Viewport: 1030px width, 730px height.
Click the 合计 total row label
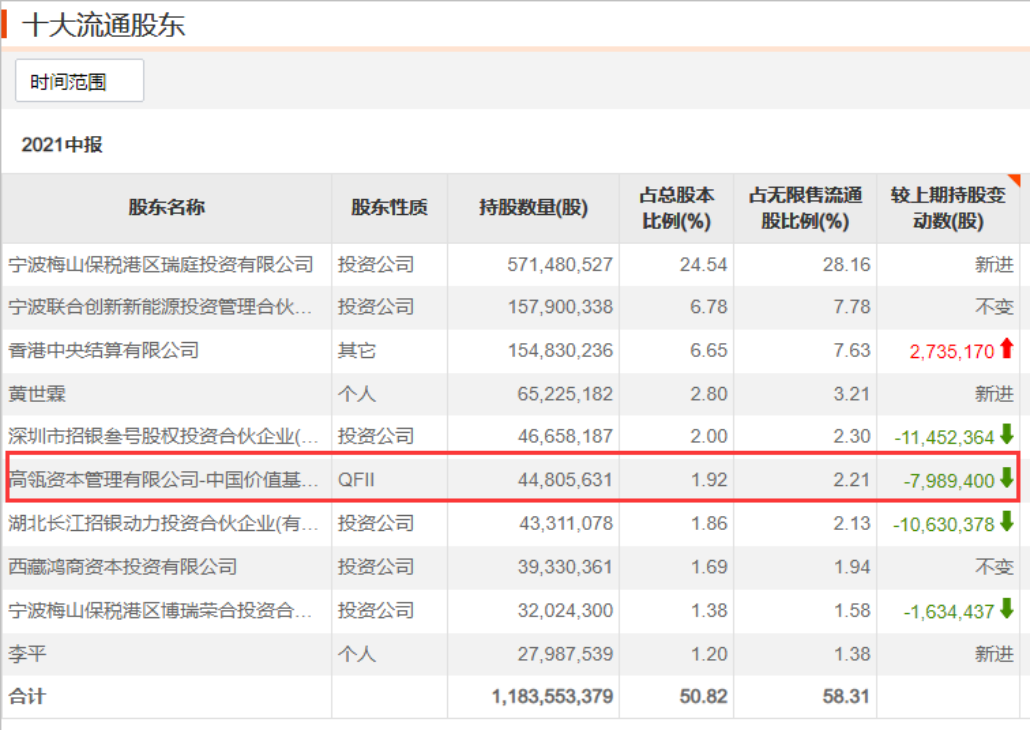27,696
